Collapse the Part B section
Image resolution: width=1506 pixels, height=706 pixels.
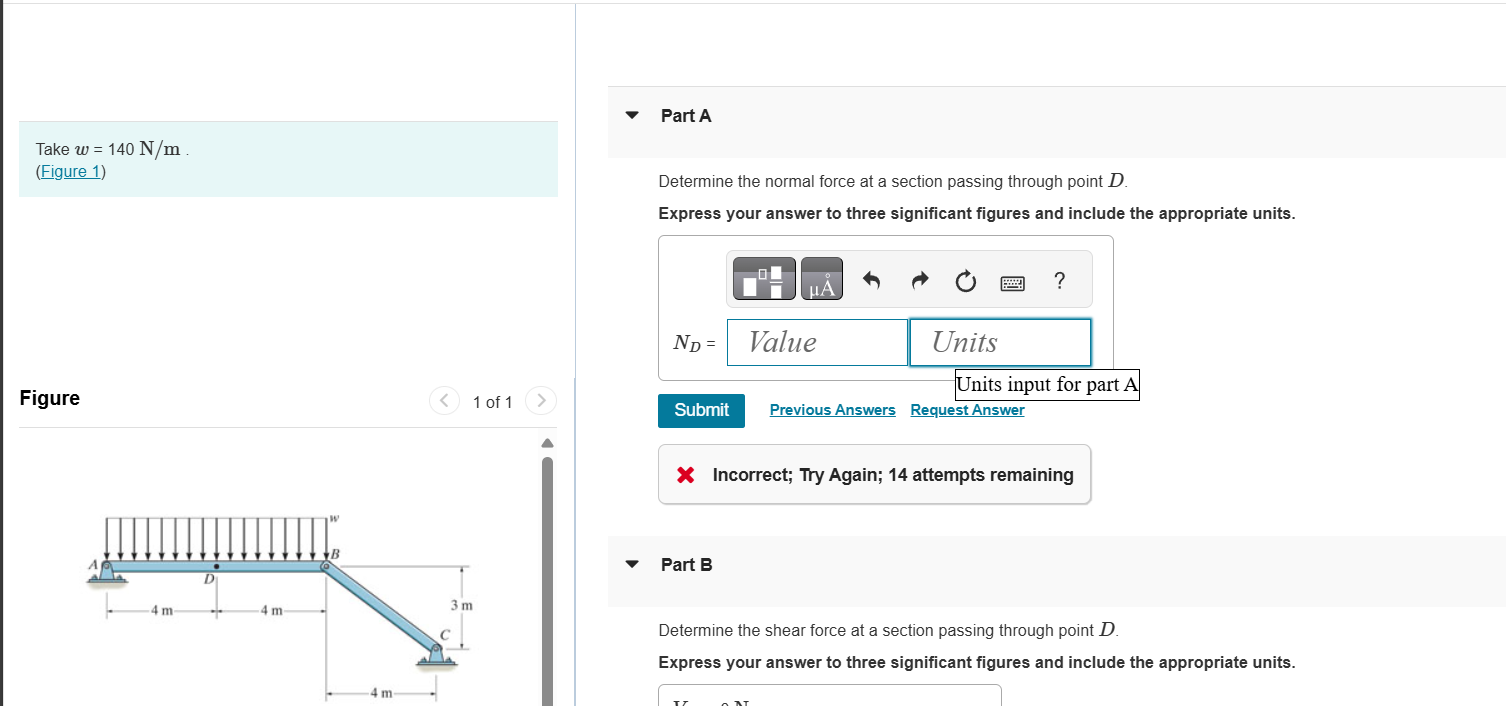632,564
